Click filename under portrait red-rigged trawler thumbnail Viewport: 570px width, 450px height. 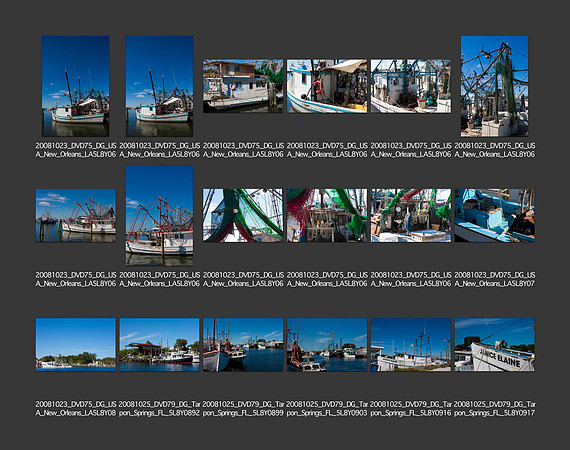(159, 279)
